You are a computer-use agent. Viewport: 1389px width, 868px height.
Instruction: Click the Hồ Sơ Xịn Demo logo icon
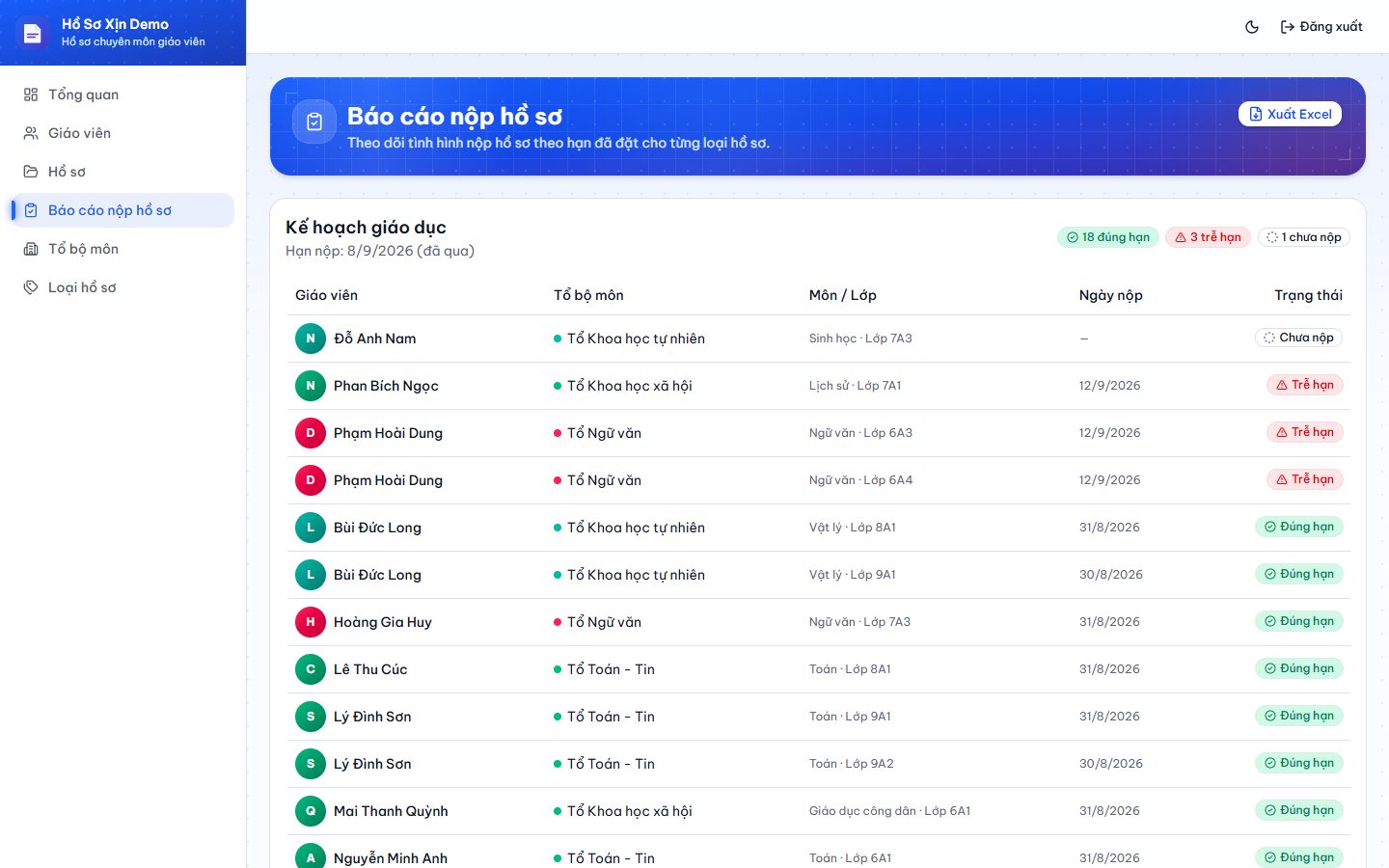(33, 34)
